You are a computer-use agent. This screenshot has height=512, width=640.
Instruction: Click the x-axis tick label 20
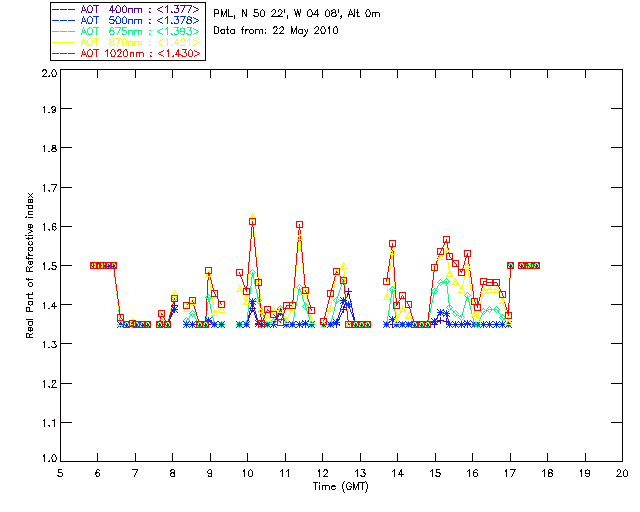(x=622, y=473)
